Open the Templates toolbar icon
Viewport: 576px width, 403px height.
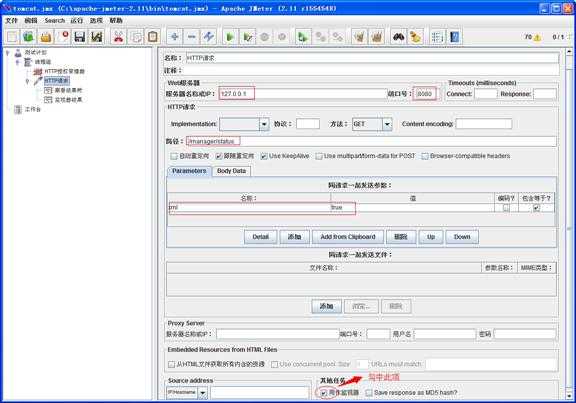29,37
